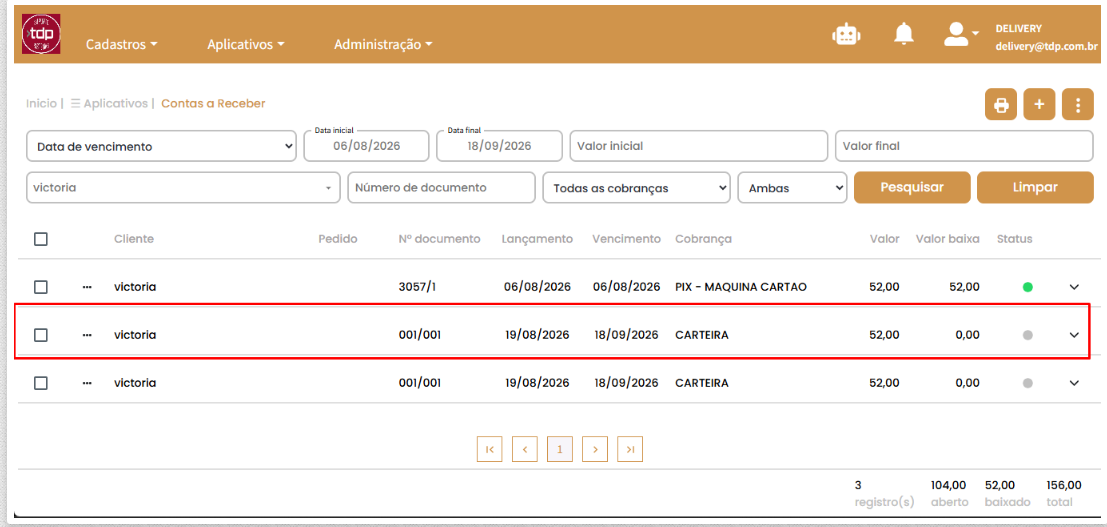Expand the row for document 3057/1
1107x527 pixels.
(x=1075, y=287)
